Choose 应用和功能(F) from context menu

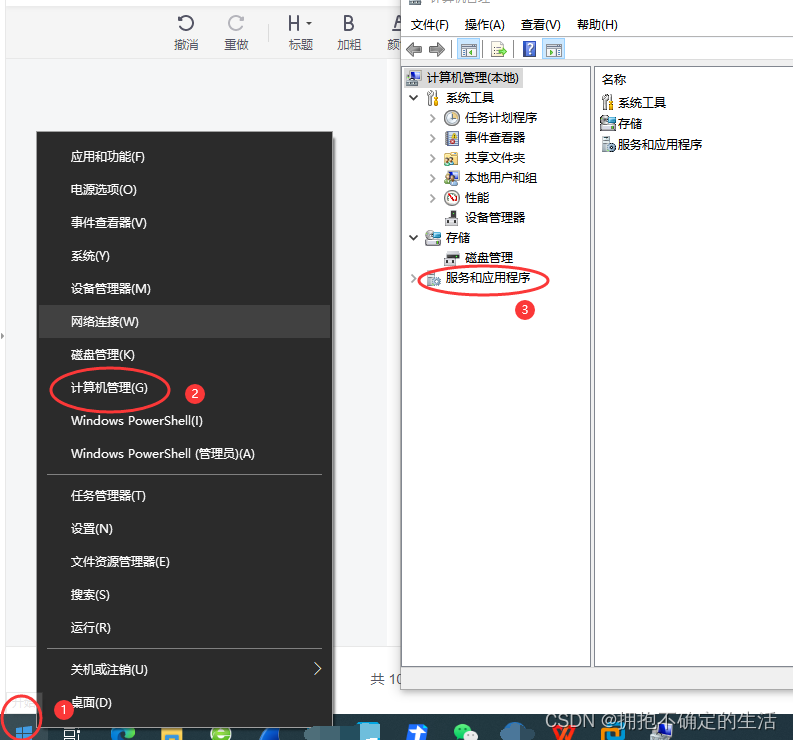point(185,157)
